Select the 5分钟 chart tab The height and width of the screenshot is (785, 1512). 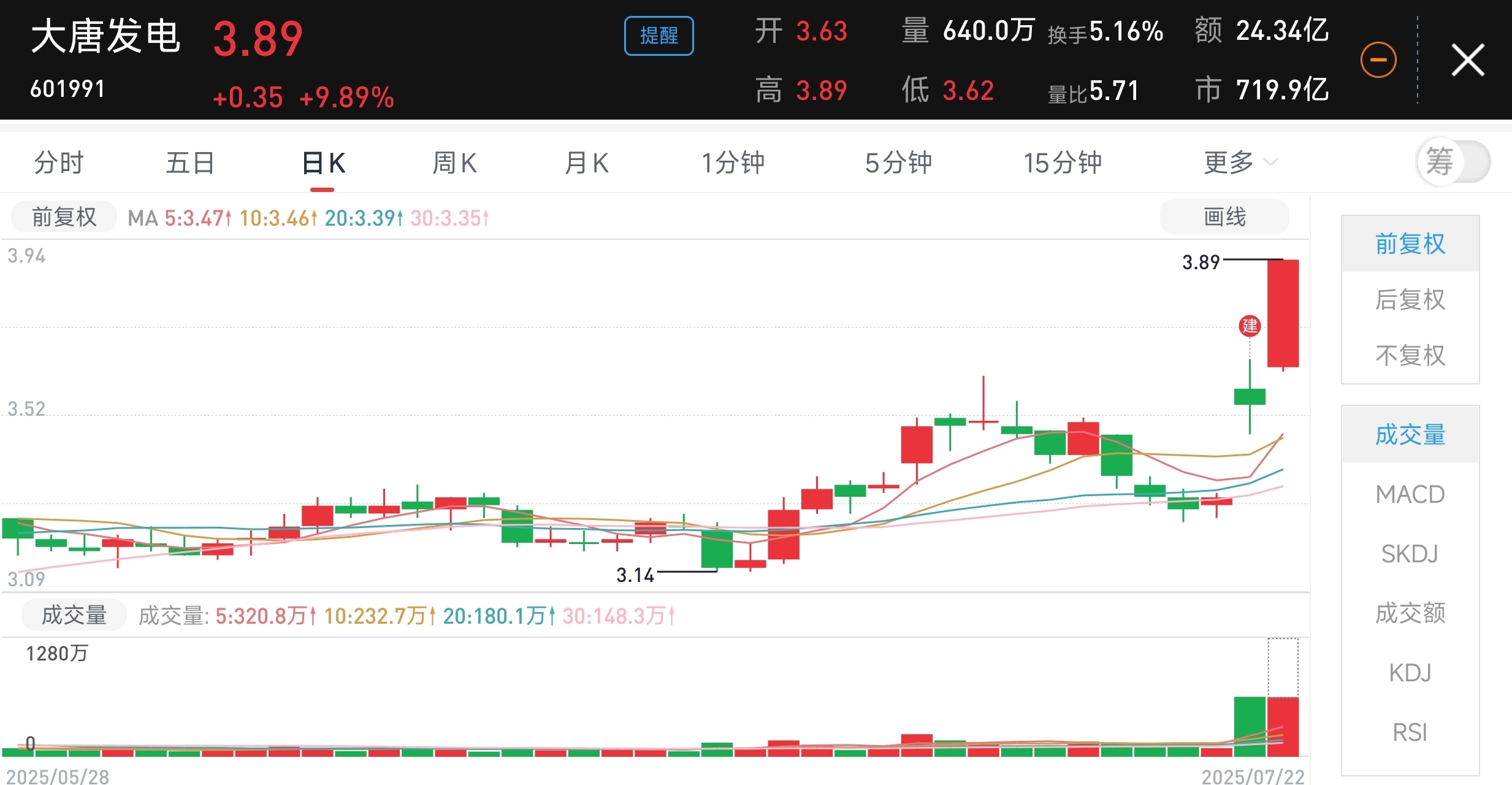click(x=898, y=163)
